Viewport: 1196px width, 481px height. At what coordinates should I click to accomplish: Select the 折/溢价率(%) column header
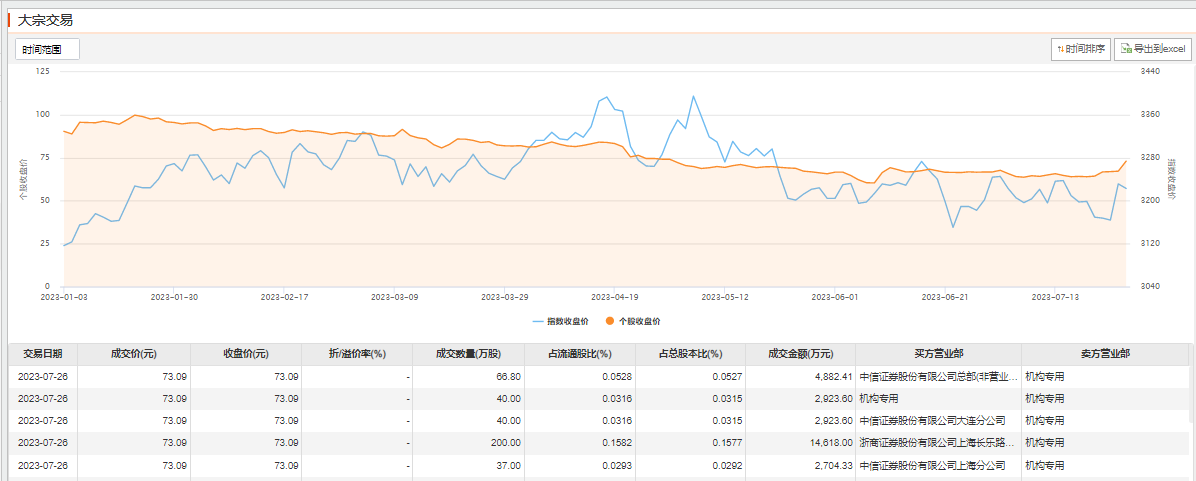click(x=357, y=354)
